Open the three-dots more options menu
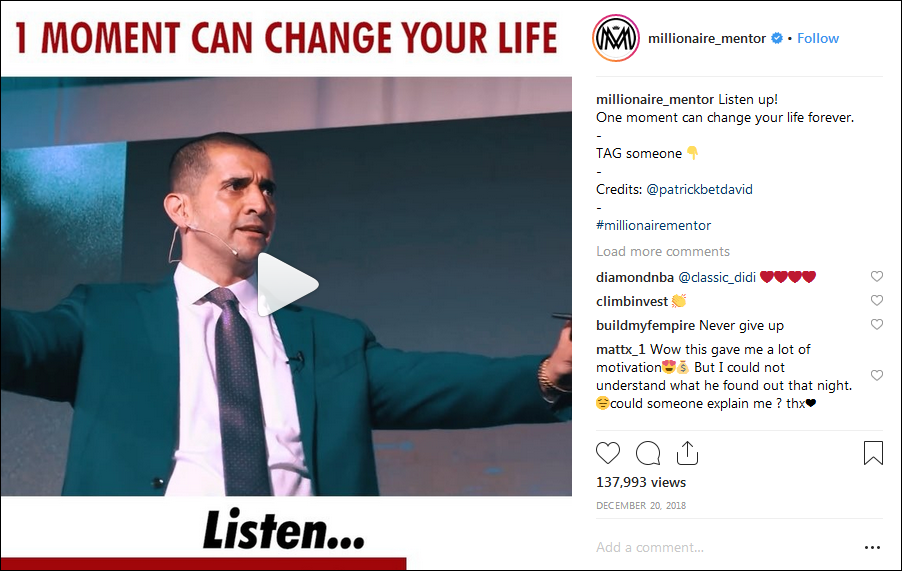This screenshot has width=902, height=571. pos(872,547)
